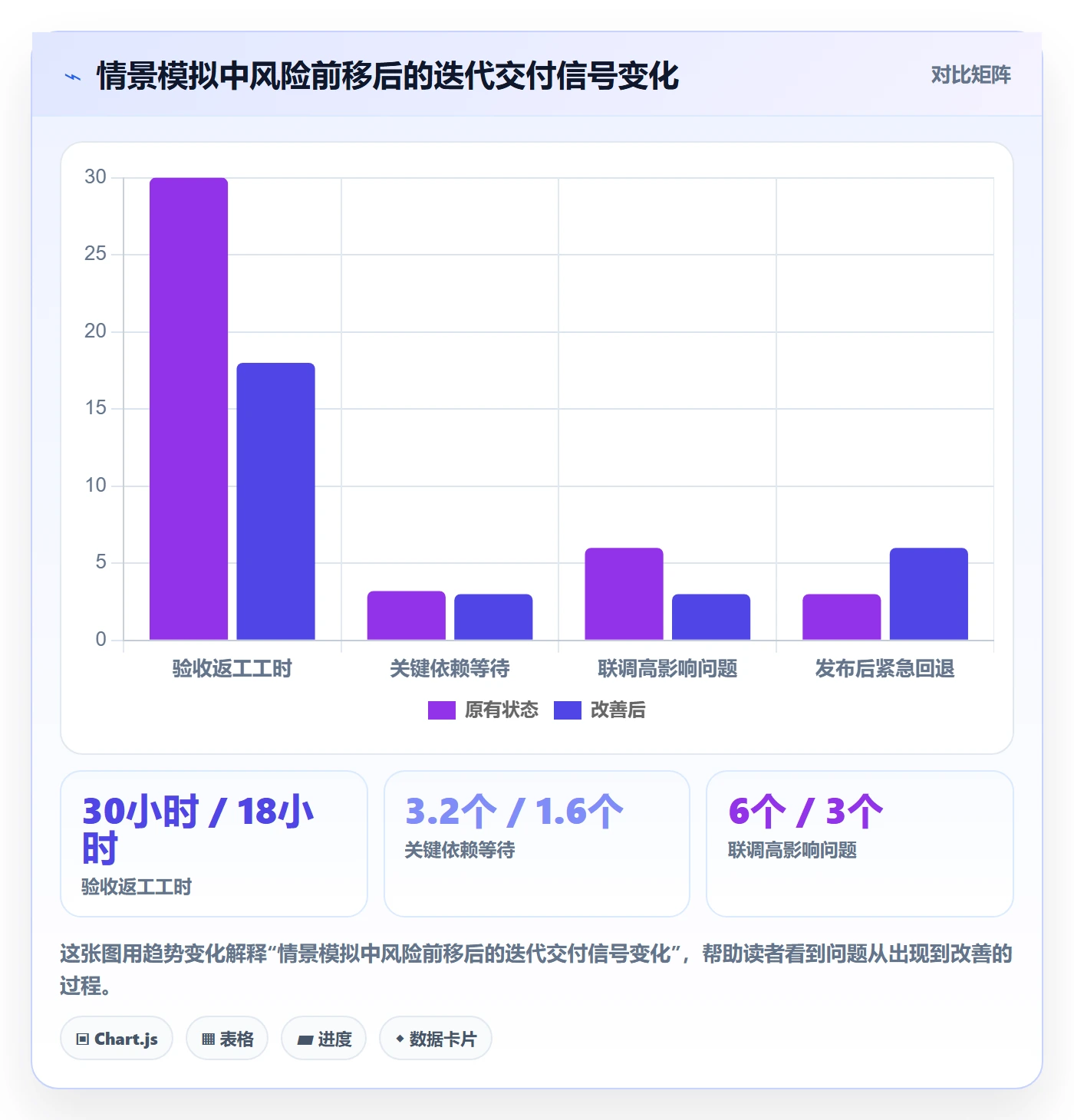Click the y-axis value 30
This screenshot has width=1074, height=1120.
95,177
